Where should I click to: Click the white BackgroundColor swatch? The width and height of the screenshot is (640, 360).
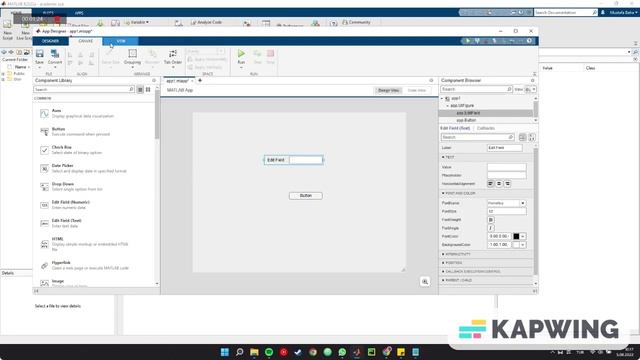[x=516, y=244]
